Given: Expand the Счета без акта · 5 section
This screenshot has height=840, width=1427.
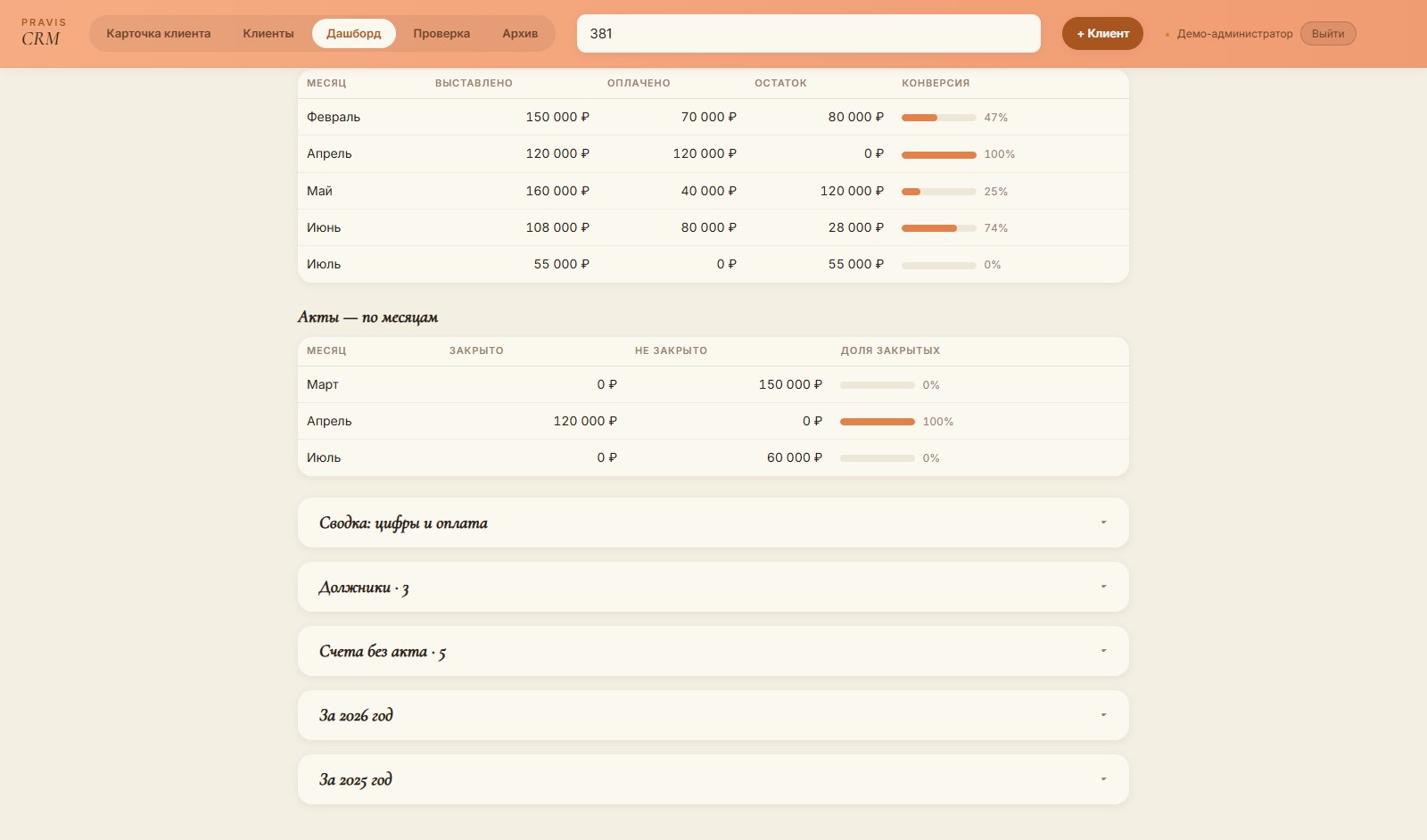Looking at the screenshot, I should (713, 651).
